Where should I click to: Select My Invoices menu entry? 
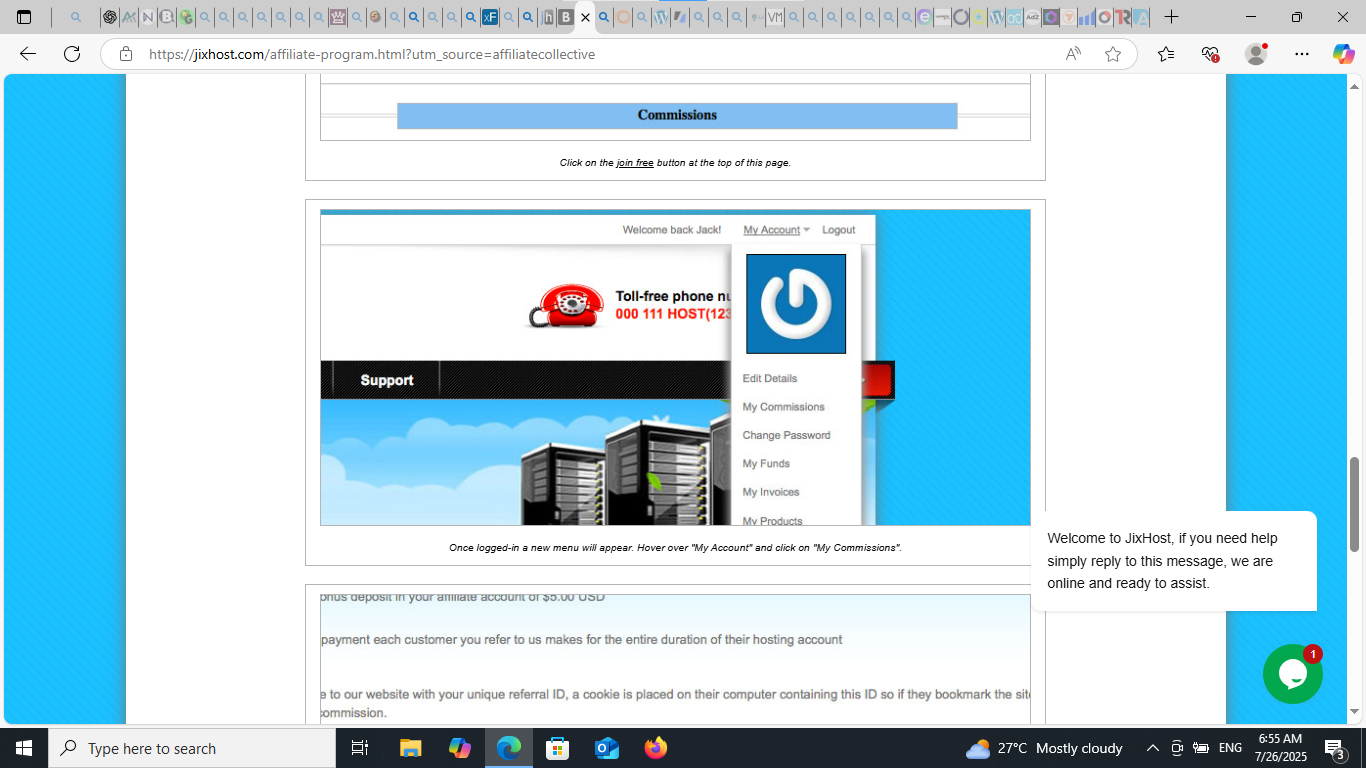[771, 492]
